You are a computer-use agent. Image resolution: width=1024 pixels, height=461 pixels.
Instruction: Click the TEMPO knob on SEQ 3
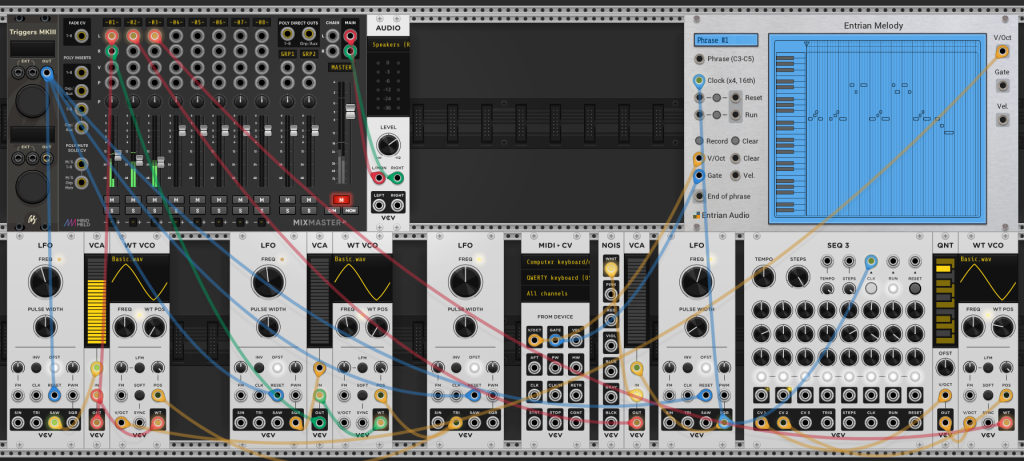click(763, 277)
